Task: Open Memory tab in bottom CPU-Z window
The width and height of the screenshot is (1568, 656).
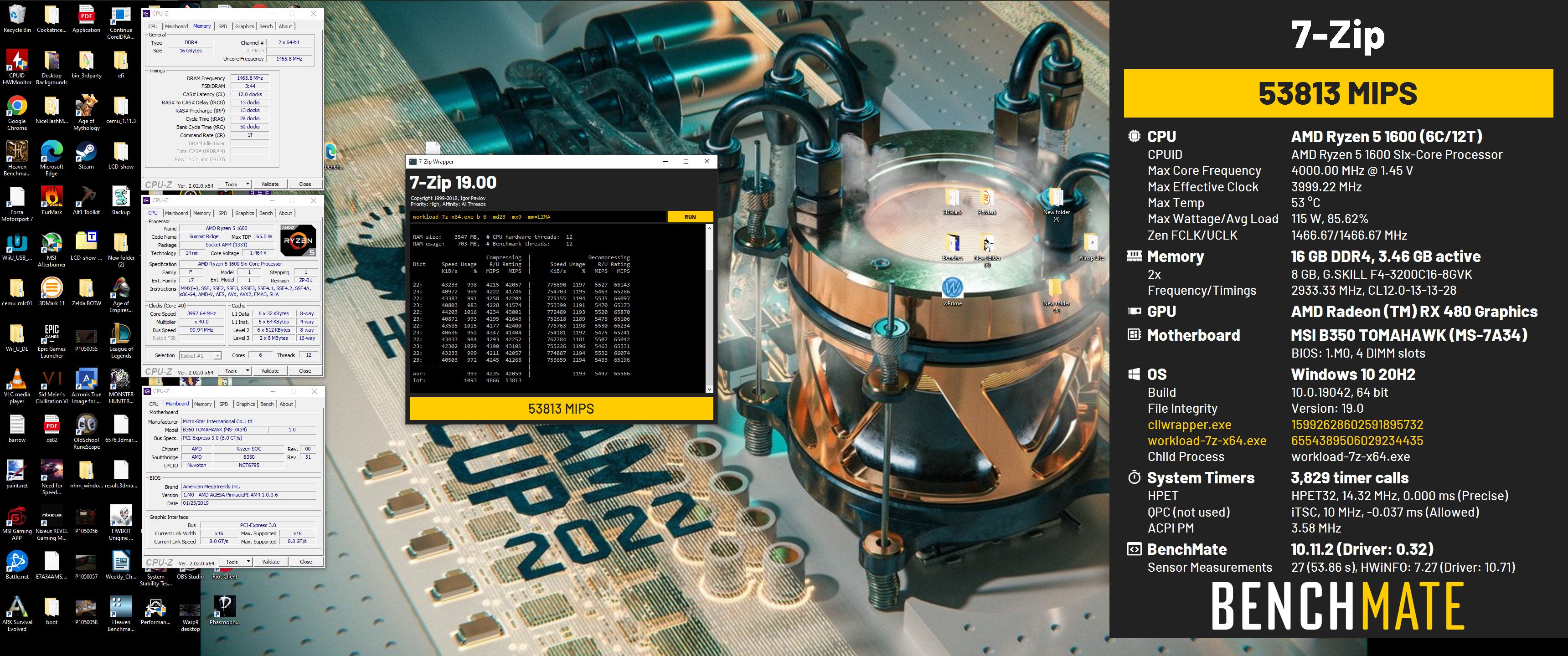Action: pos(203,404)
